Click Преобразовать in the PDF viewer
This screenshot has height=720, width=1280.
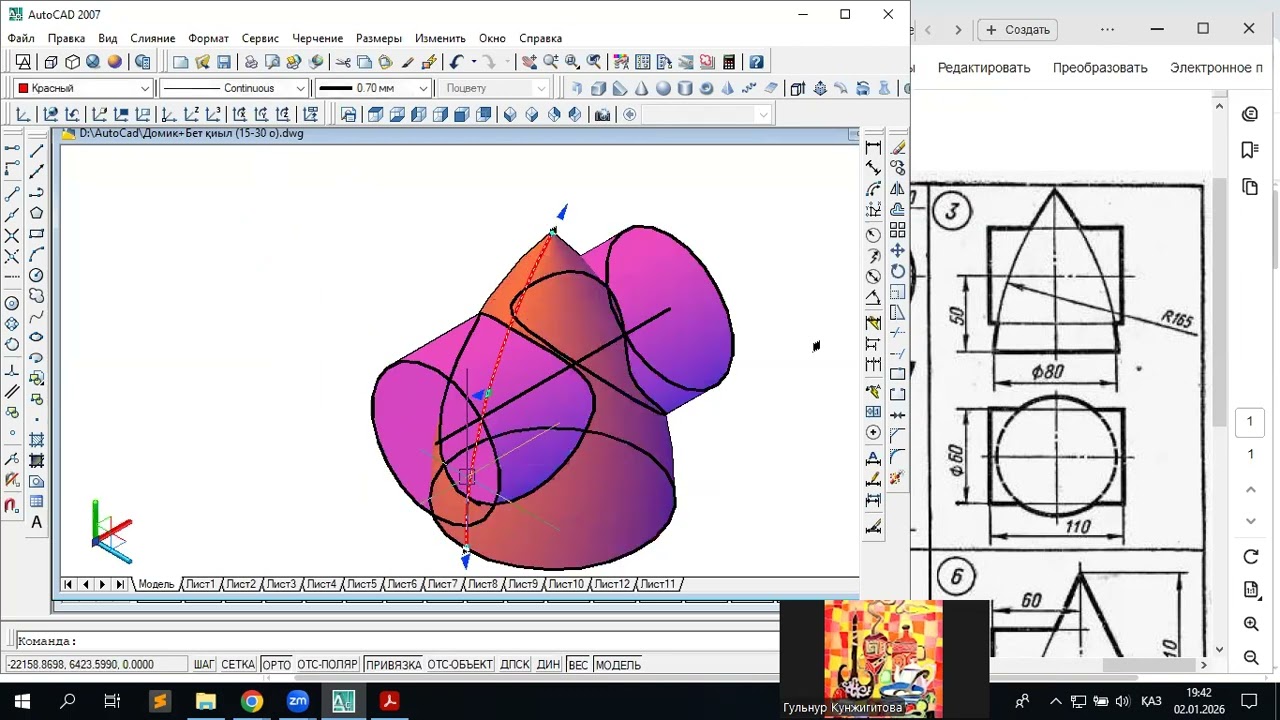pyautogui.click(x=1100, y=68)
